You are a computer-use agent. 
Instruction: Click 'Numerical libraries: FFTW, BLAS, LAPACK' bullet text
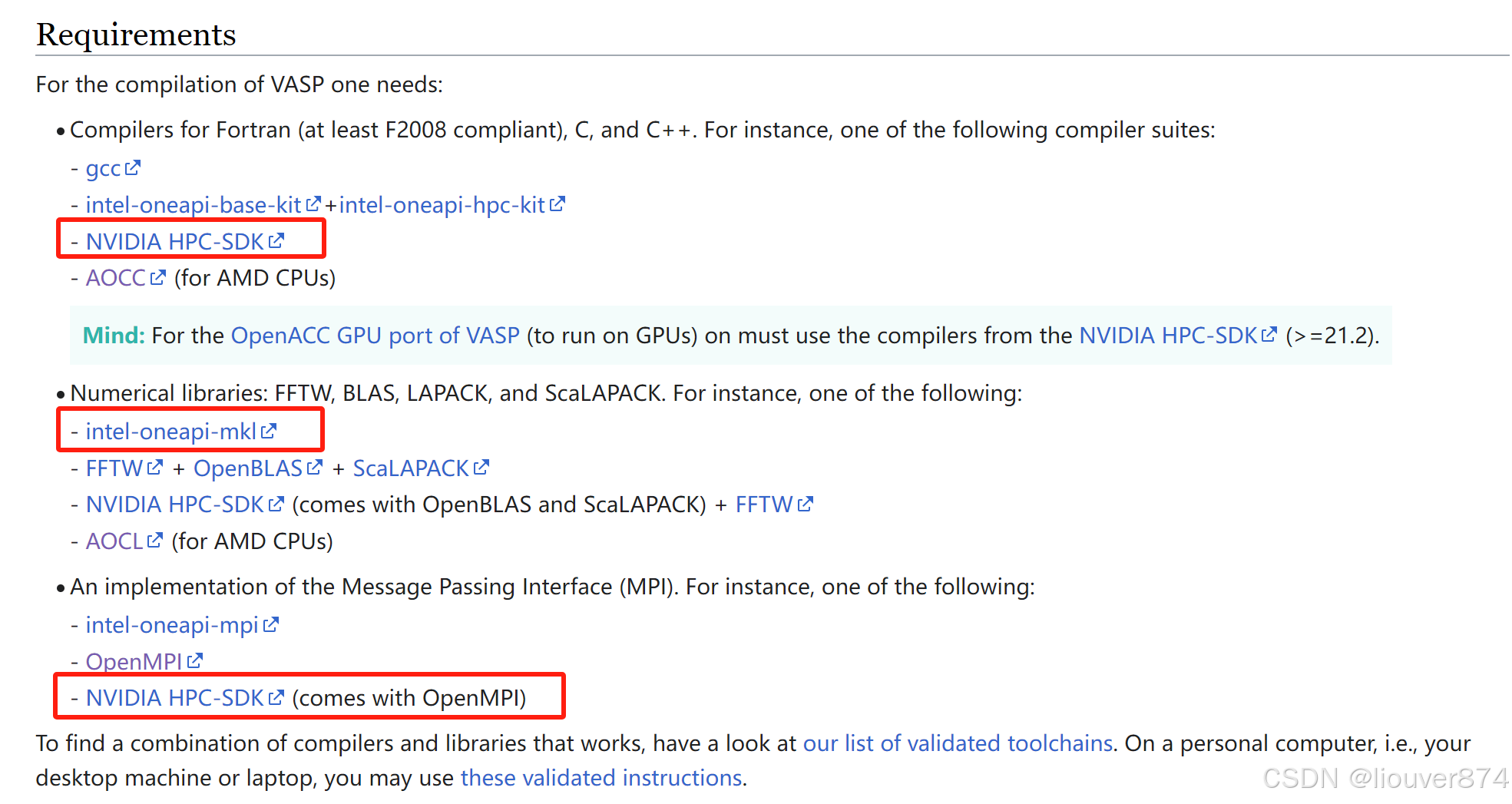pyautogui.click(x=546, y=393)
